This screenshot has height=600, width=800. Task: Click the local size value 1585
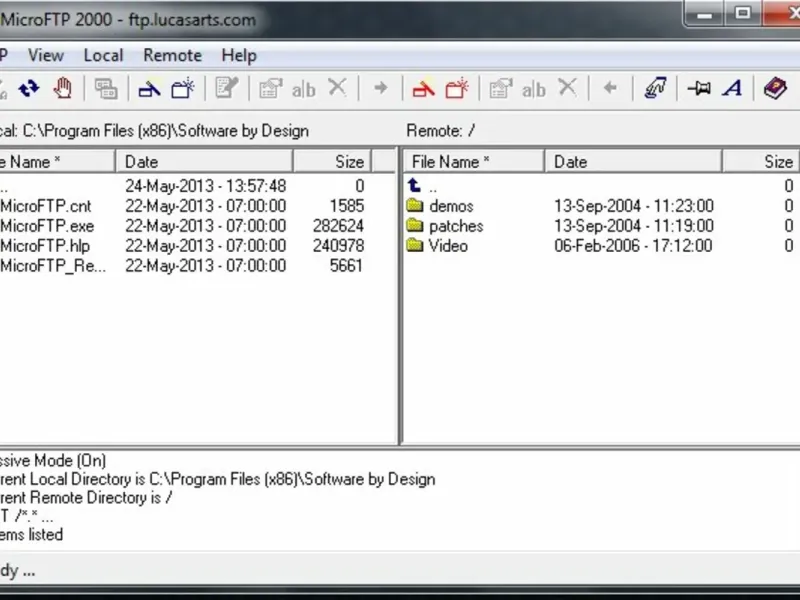click(347, 206)
